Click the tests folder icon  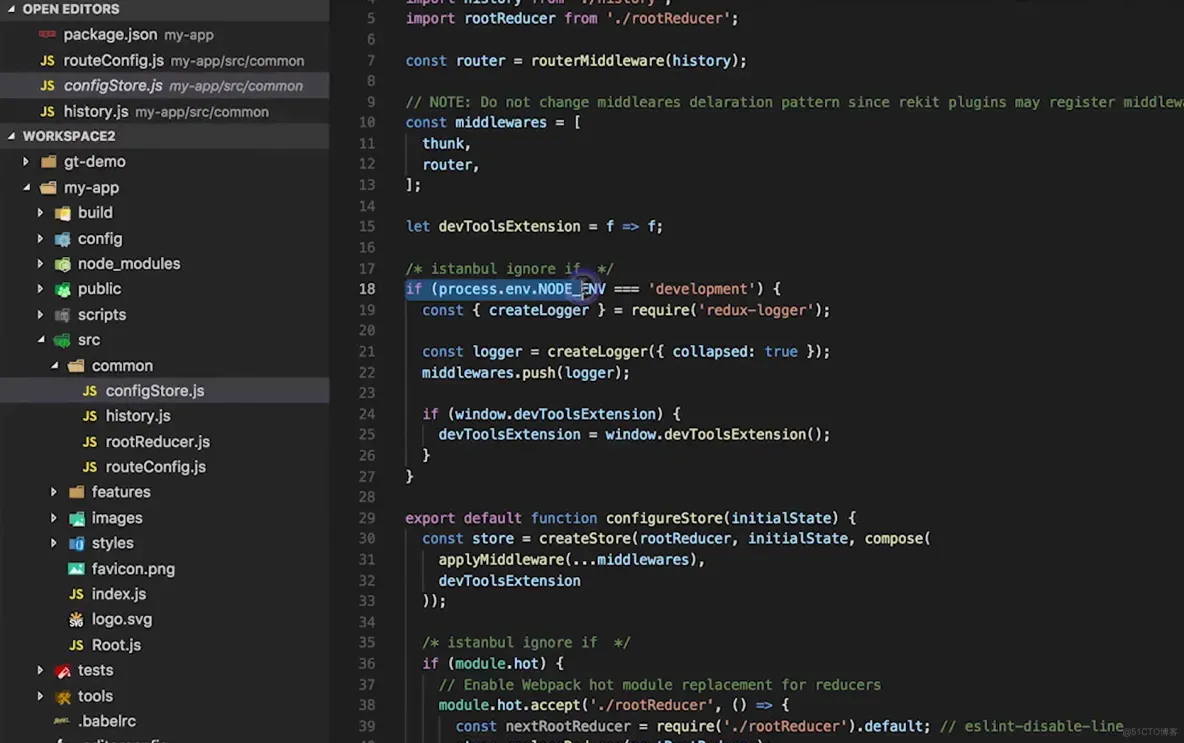[63, 671]
